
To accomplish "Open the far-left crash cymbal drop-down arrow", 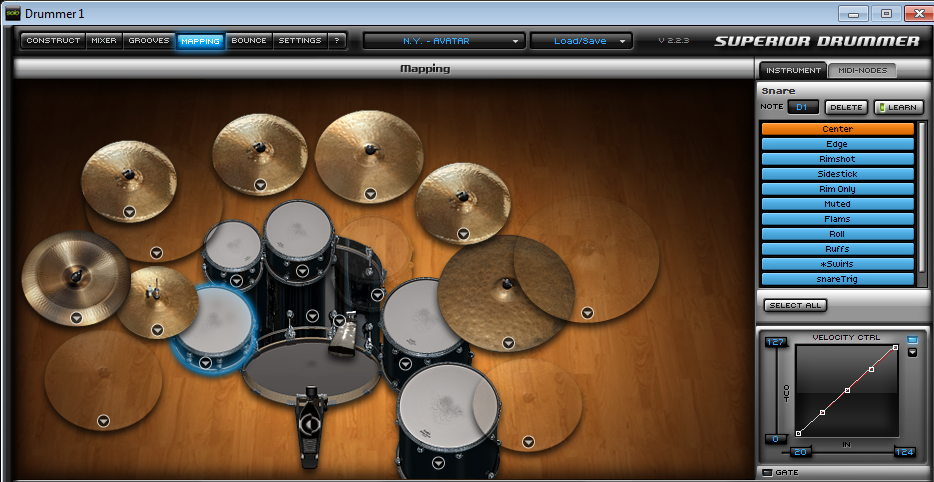I will click(x=130, y=212).
